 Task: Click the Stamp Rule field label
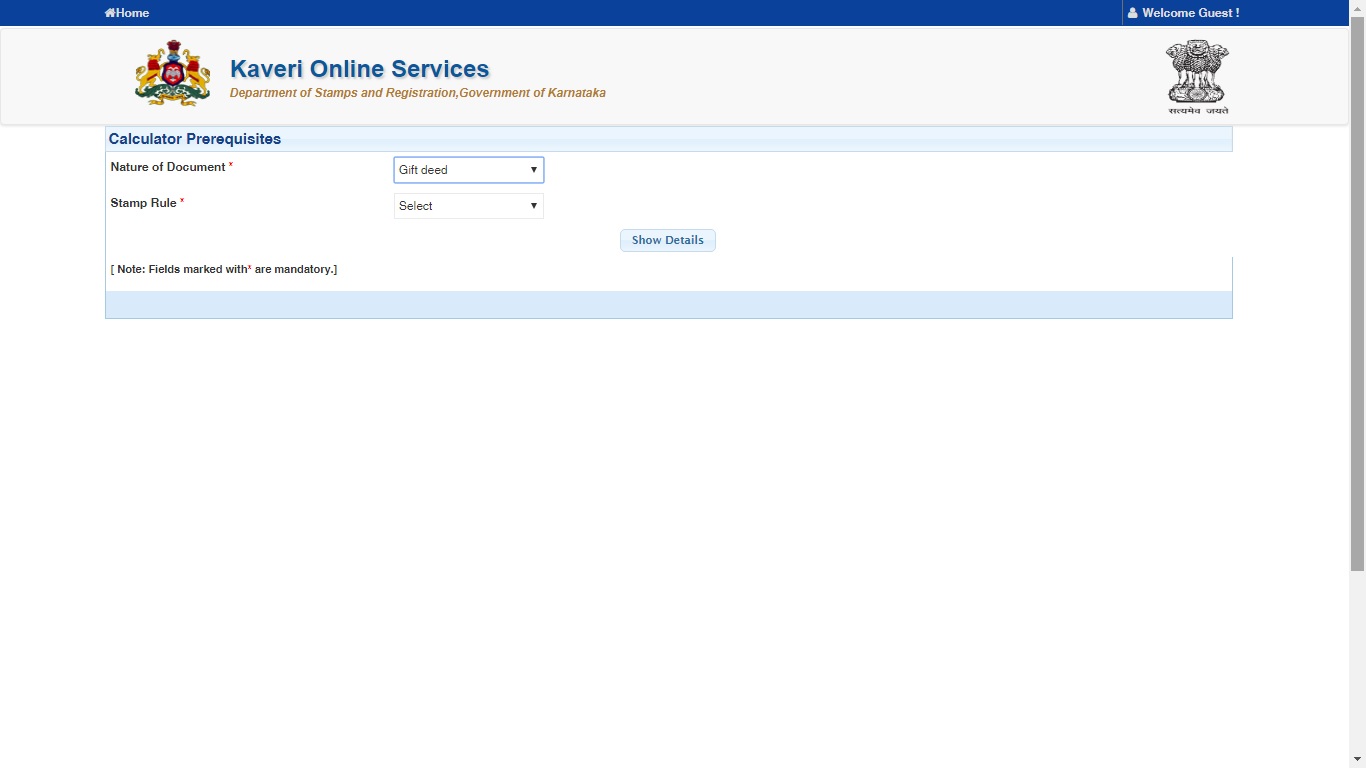coord(143,203)
